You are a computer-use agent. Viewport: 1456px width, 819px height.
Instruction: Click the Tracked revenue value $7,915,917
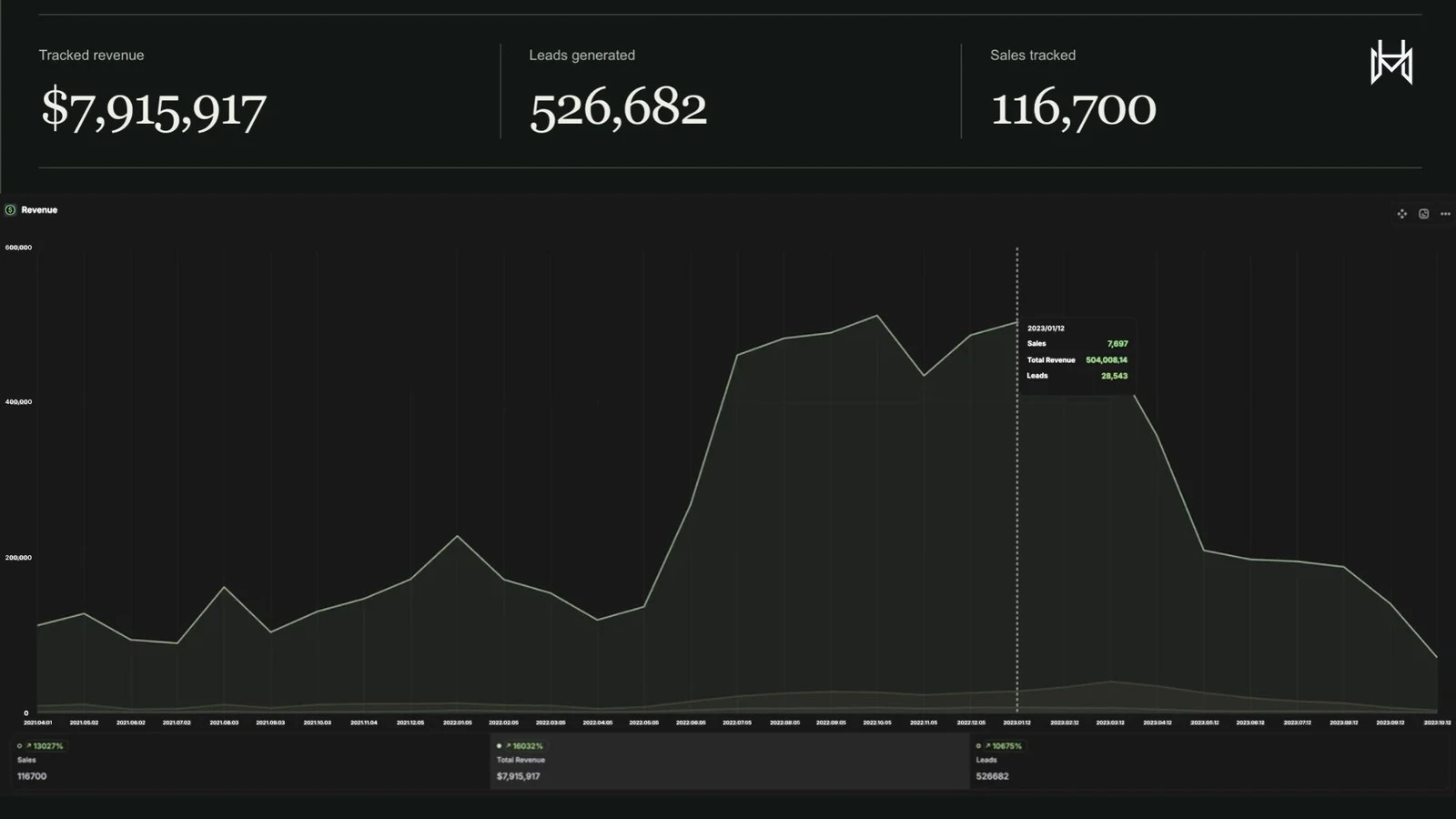click(153, 109)
